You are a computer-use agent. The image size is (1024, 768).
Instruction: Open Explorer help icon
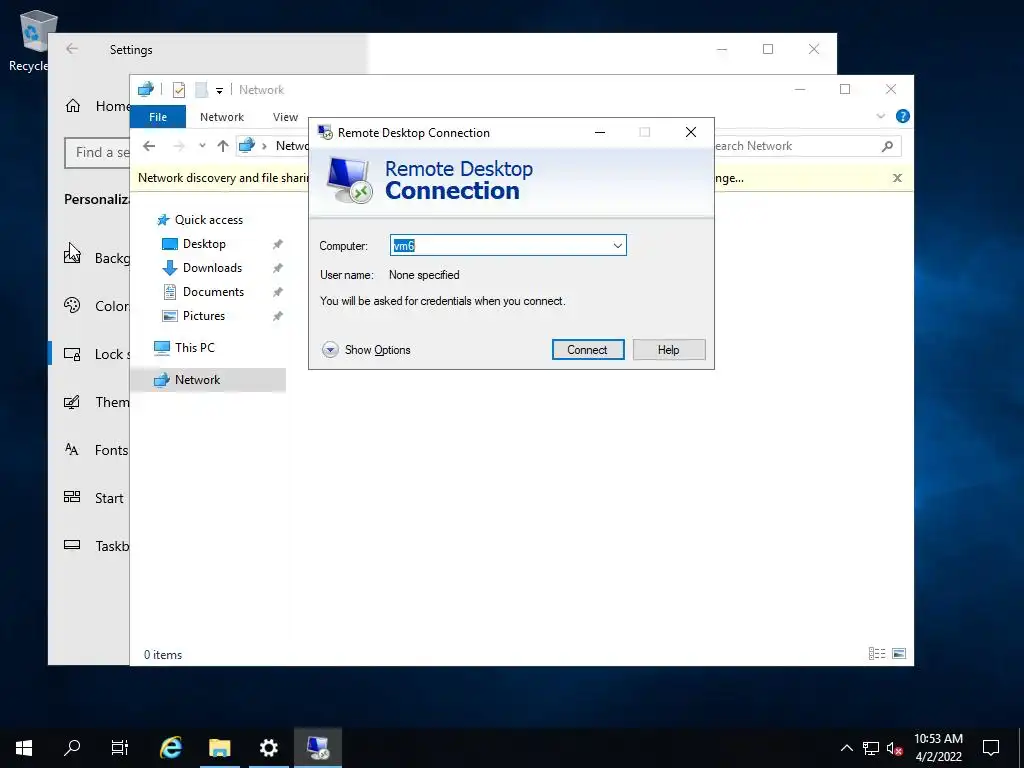[903, 116]
